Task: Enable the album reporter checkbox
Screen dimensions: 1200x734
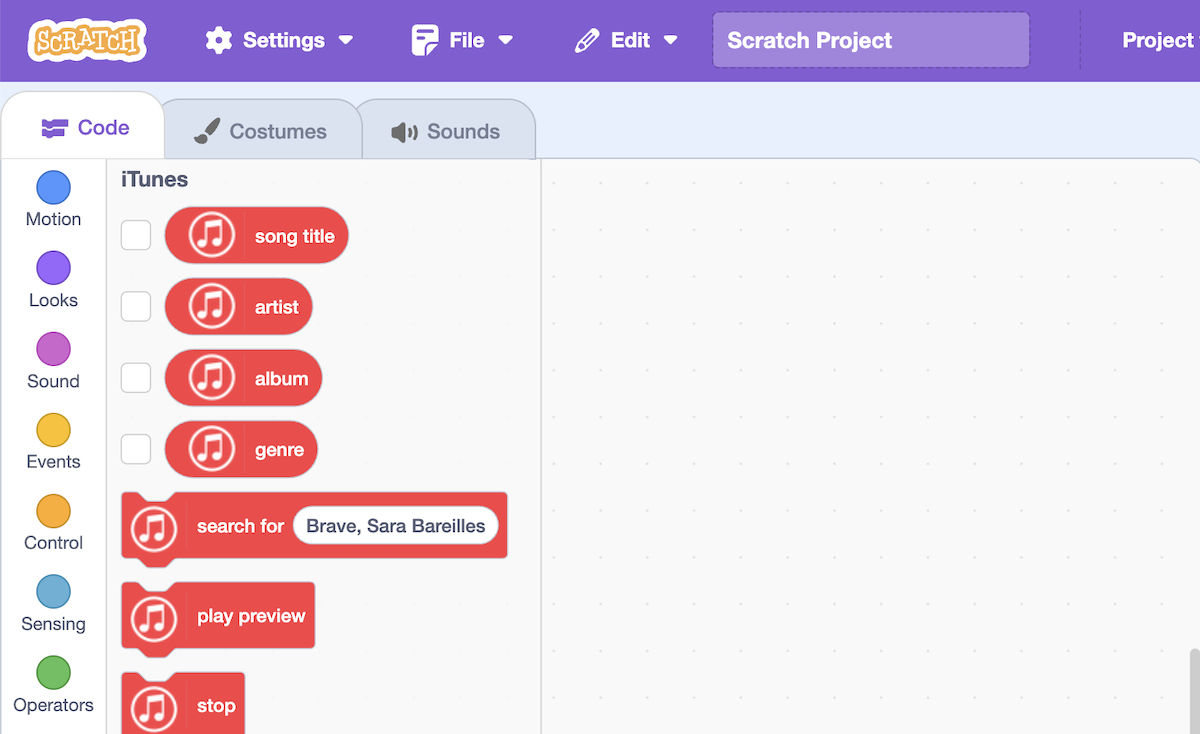Action: tap(136, 378)
